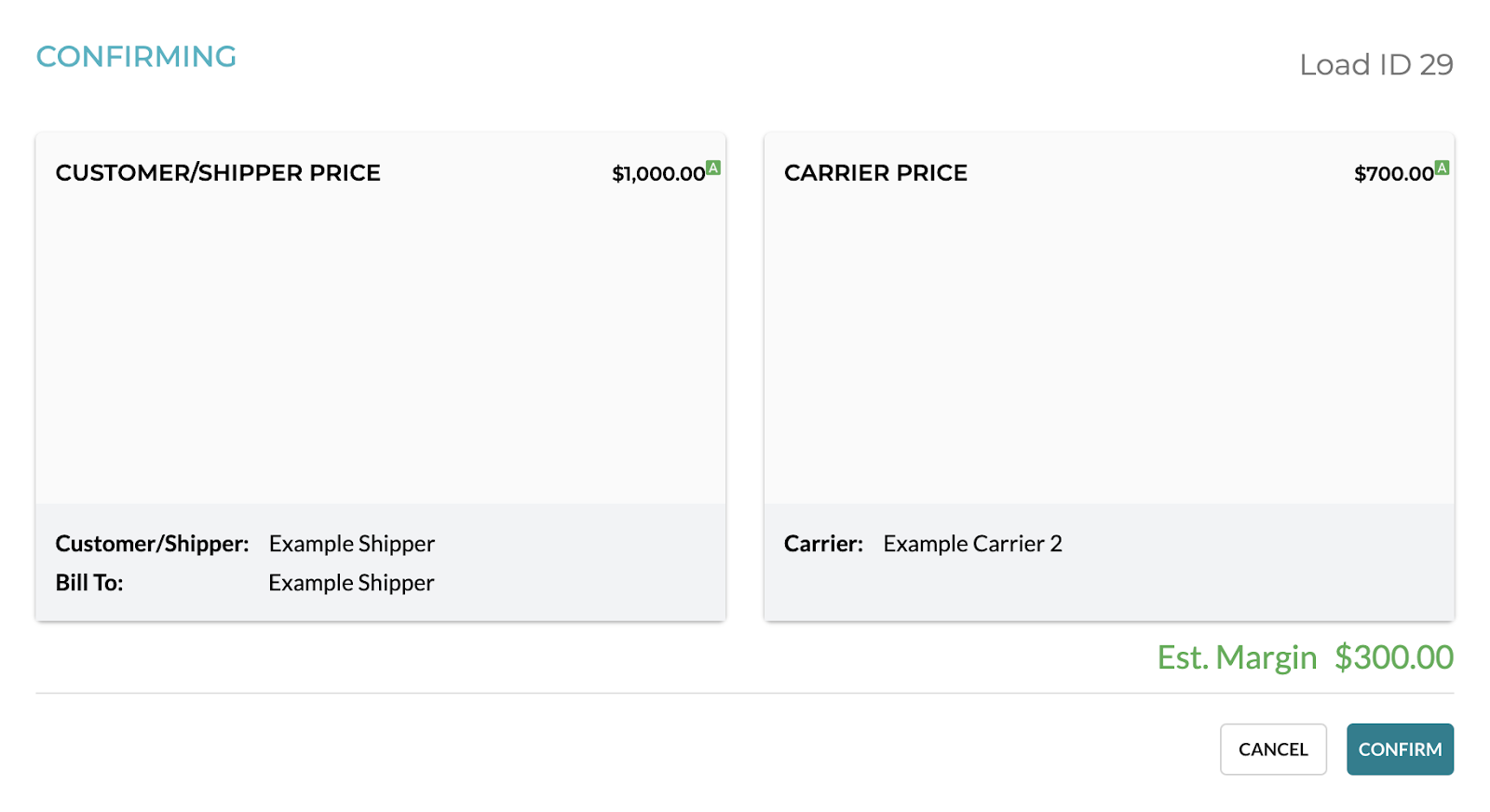Click the Bill To field label

(x=88, y=582)
